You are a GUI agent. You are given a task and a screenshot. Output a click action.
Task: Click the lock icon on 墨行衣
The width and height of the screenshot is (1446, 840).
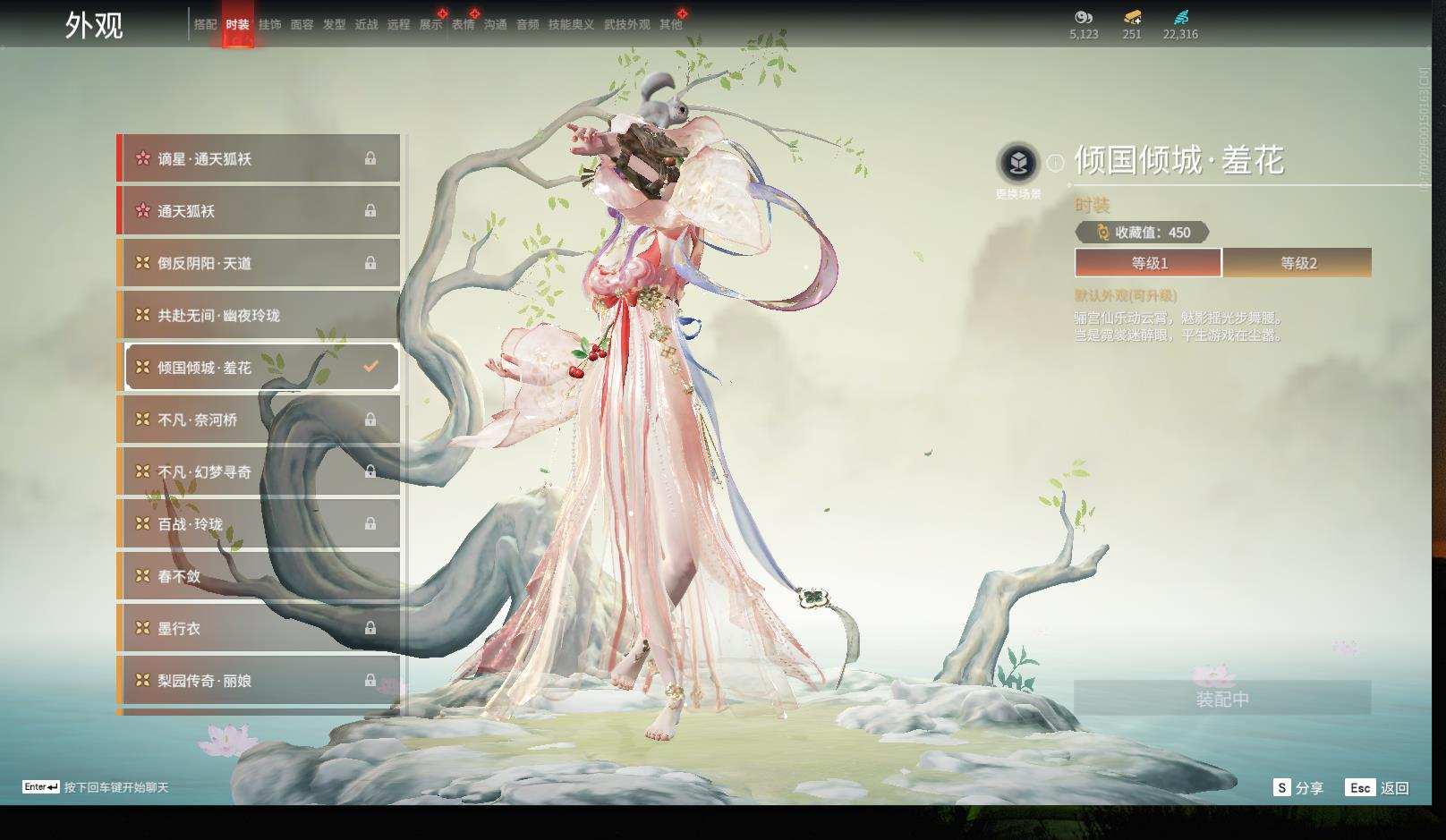click(x=370, y=628)
